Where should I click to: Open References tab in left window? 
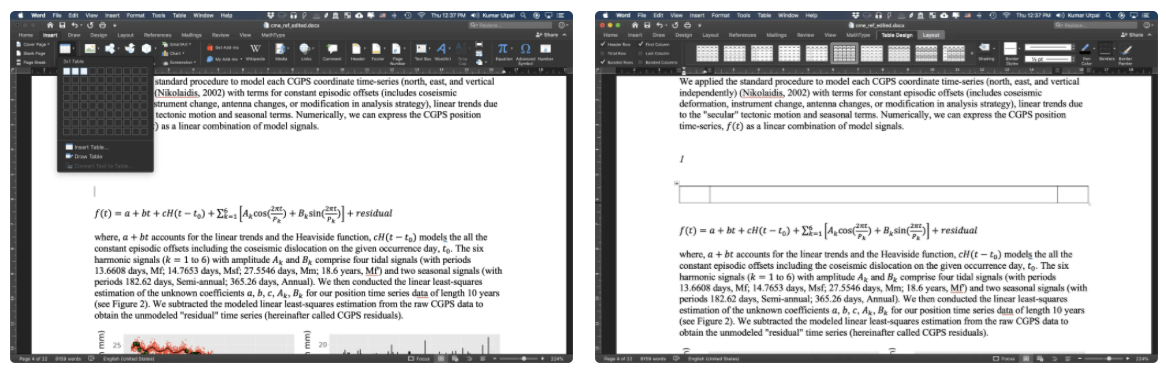[x=158, y=35]
